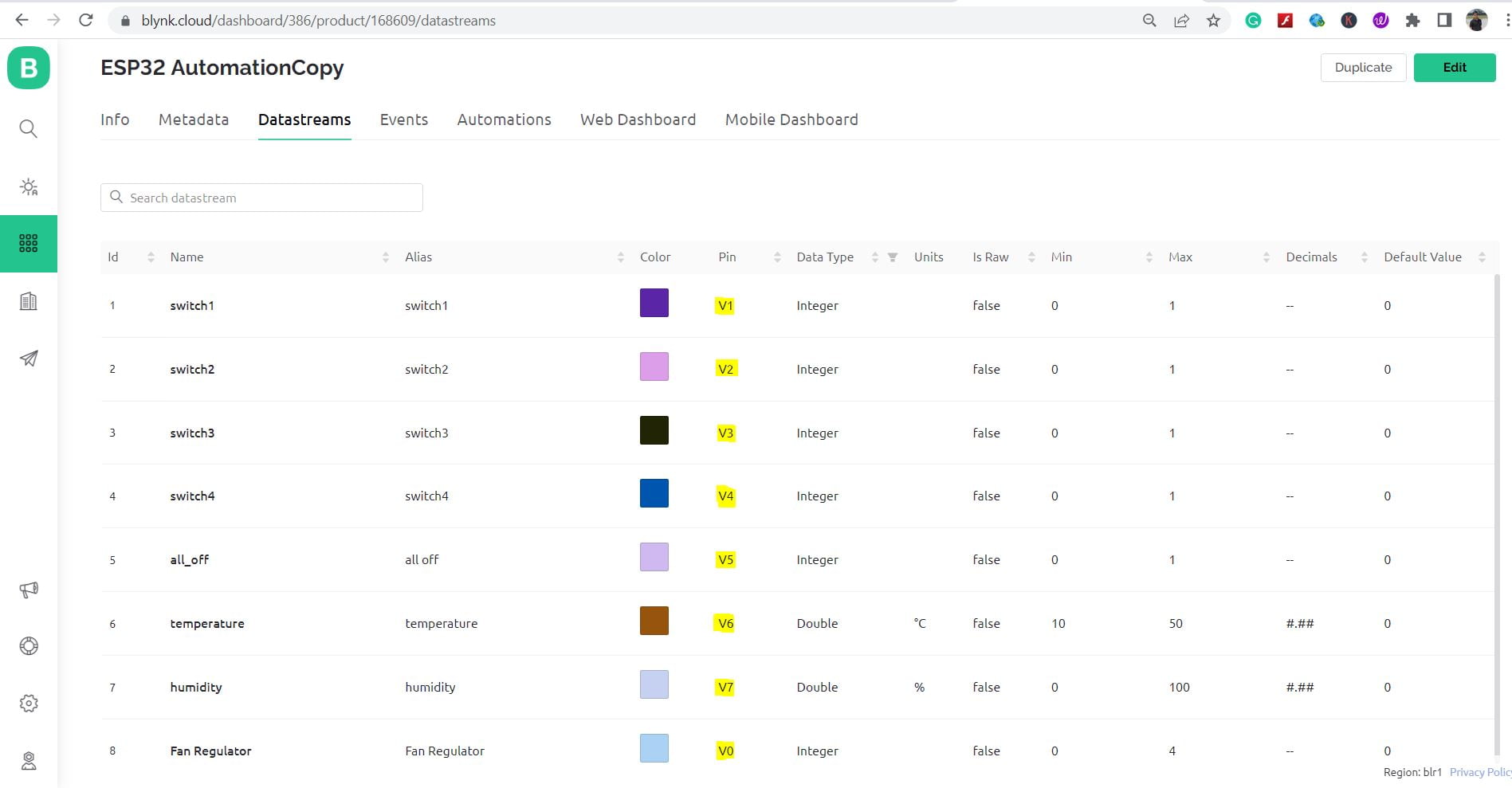Viewport: 1512px width, 788px height.
Task: Click the paper plane icon in sidebar
Action: pos(29,359)
